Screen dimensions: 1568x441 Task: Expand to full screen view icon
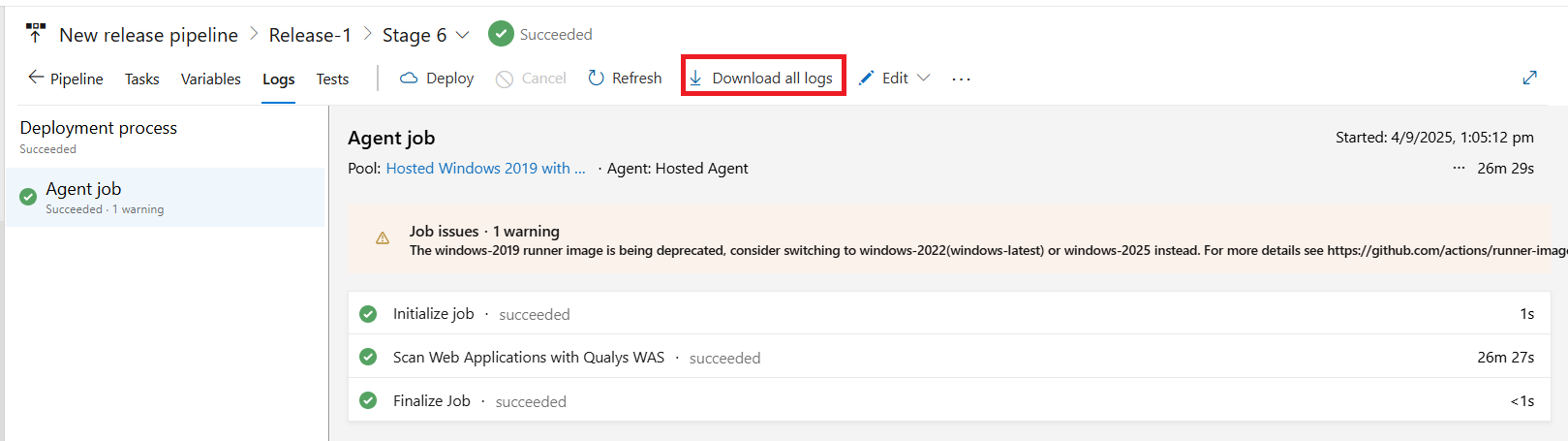pyautogui.click(x=1529, y=78)
